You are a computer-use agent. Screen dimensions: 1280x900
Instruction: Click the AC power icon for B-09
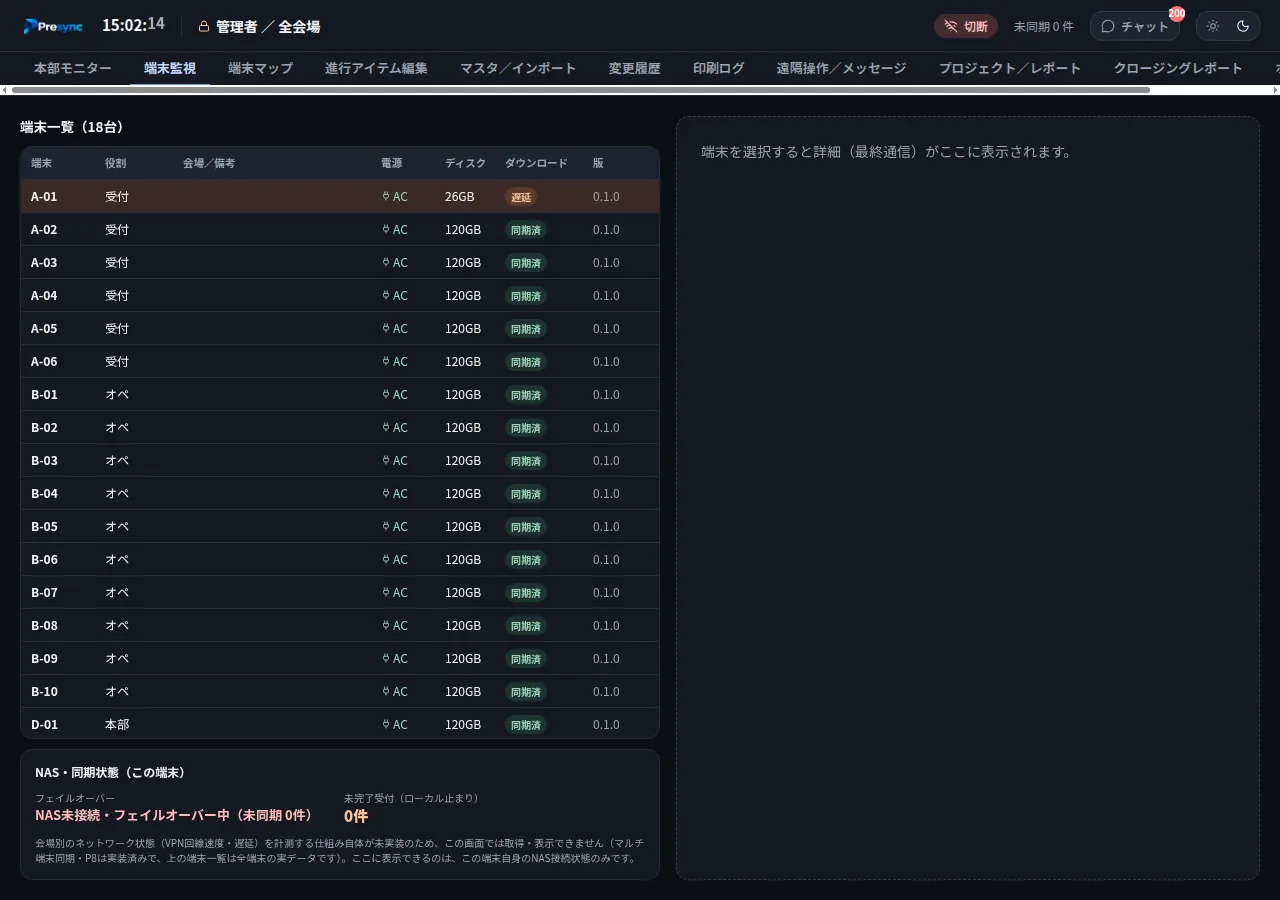pos(386,658)
